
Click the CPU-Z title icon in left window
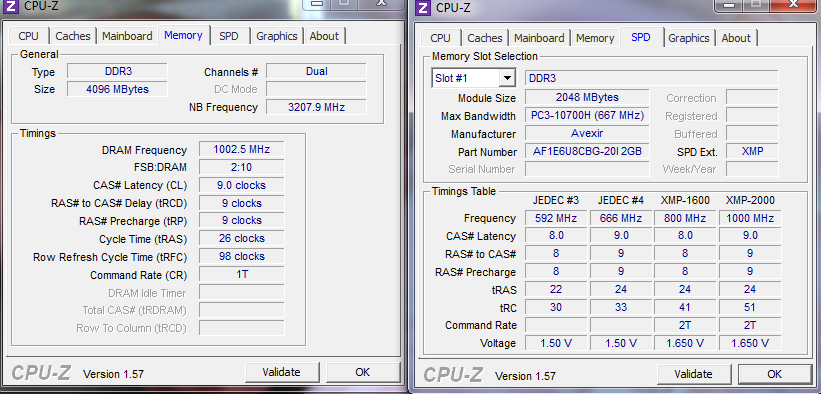tap(12, 7)
